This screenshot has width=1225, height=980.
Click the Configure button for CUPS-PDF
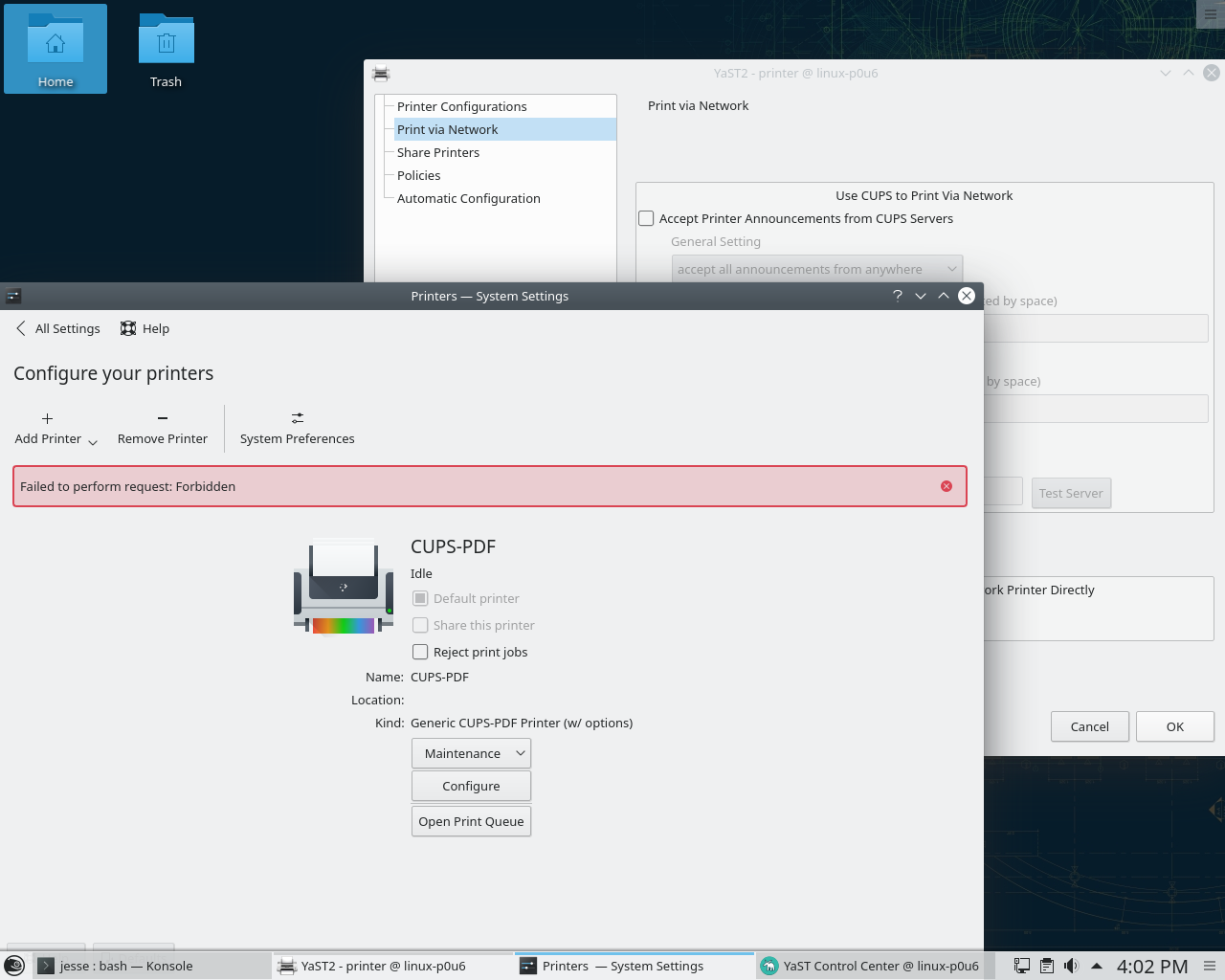471,786
